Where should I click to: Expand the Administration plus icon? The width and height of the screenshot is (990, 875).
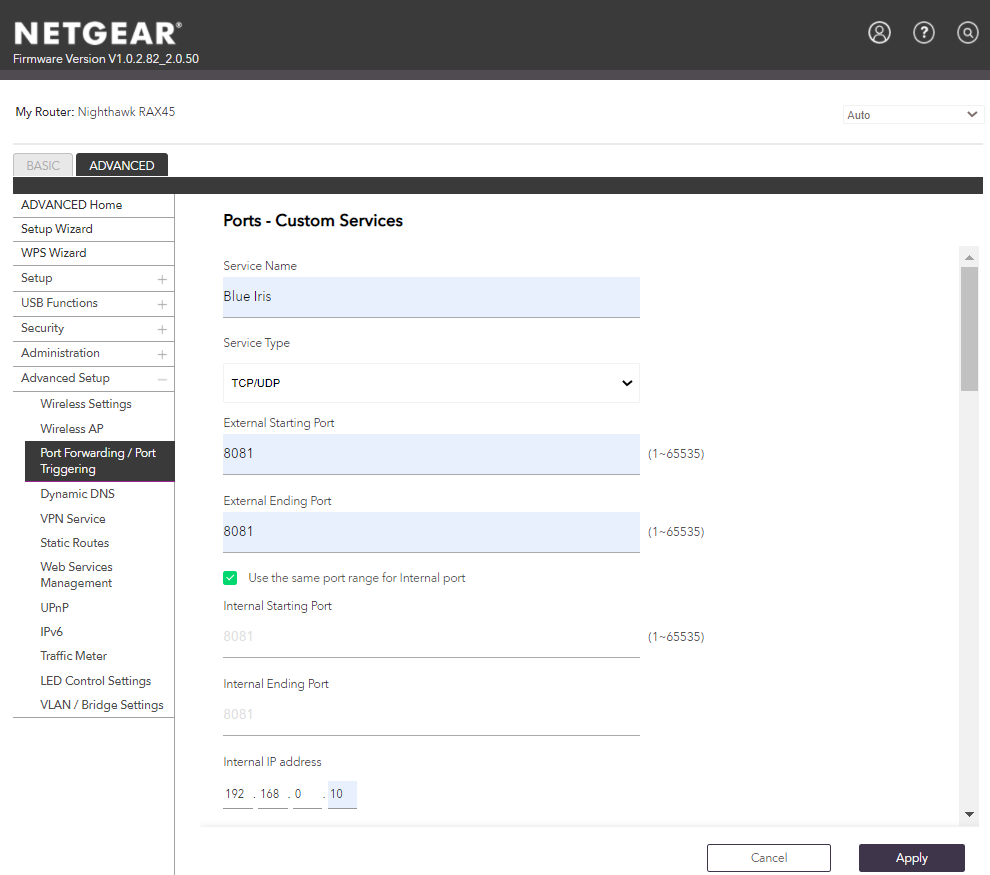(x=162, y=354)
